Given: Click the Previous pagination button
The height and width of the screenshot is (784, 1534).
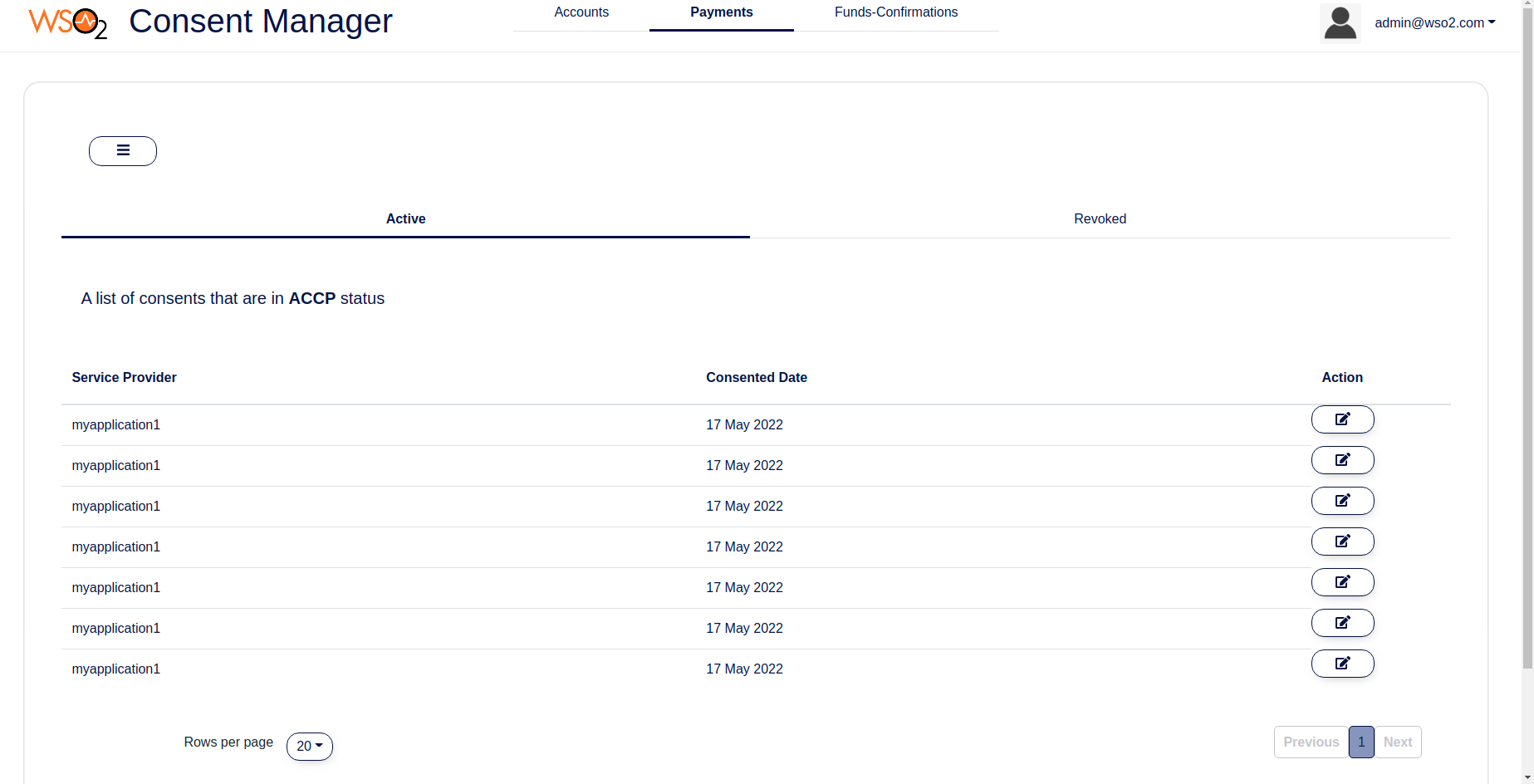Looking at the screenshot, I should click(x=1311, y=742).
